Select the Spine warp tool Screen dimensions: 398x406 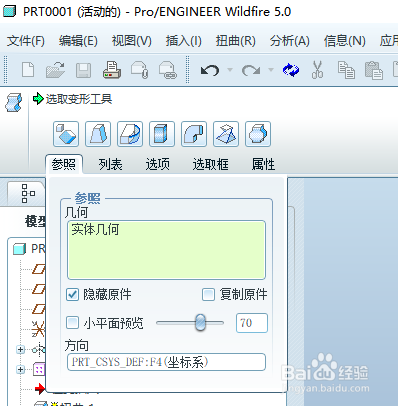click(130, 134)
